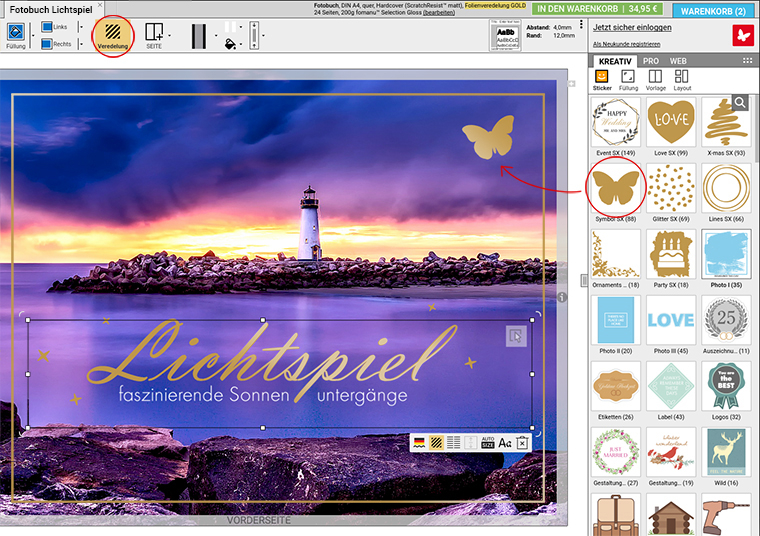
Task: Click the Jetzt sicher einloggen link
Action: click(632, 28)
